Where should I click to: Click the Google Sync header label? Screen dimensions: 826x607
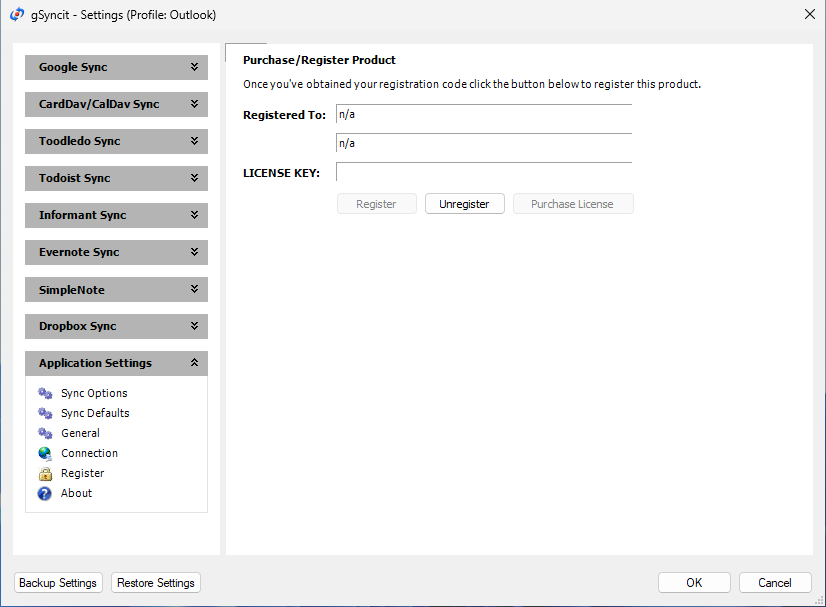[73, 67]
